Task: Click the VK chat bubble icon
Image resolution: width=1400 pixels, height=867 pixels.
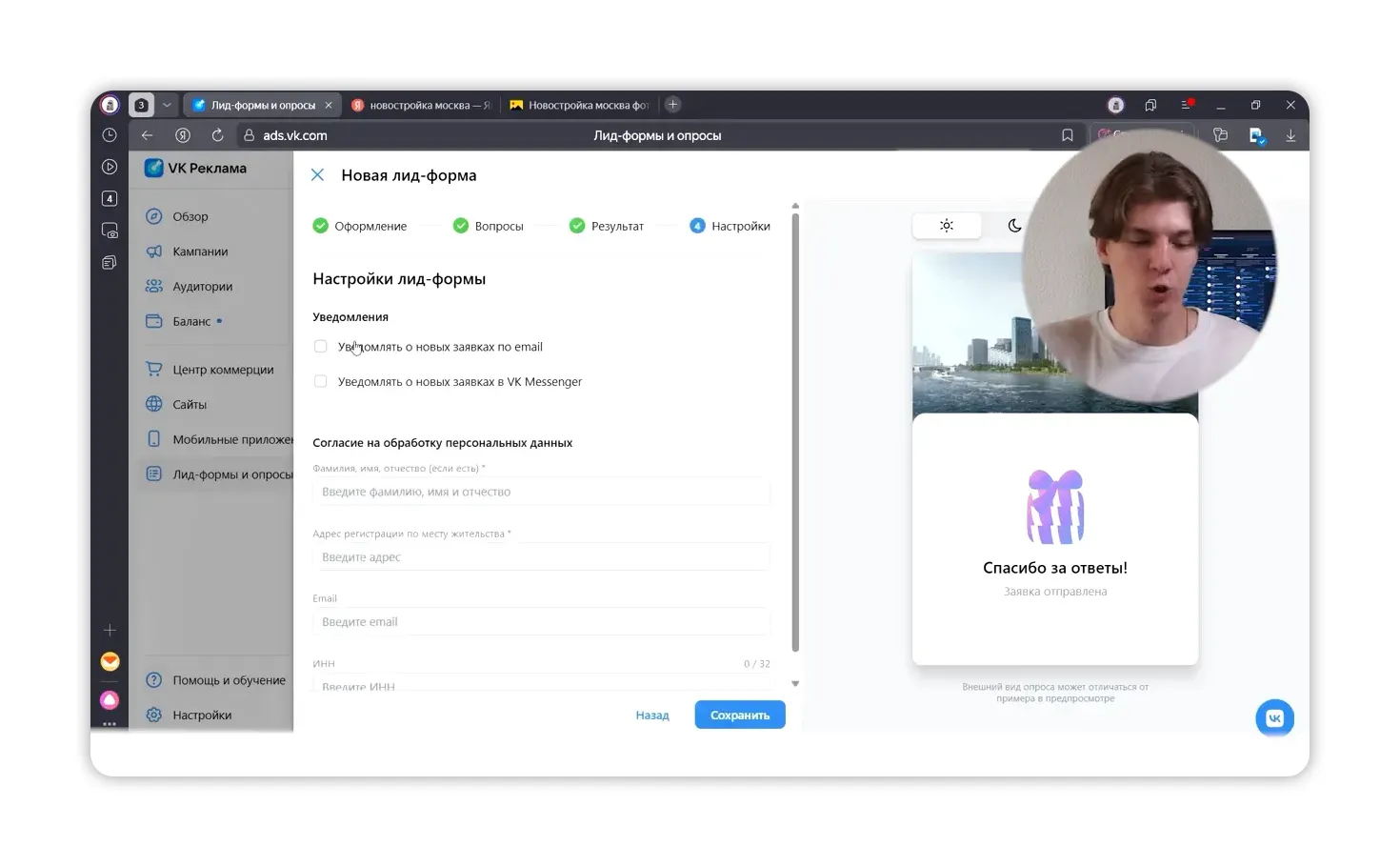Action: click(1274, 718)
